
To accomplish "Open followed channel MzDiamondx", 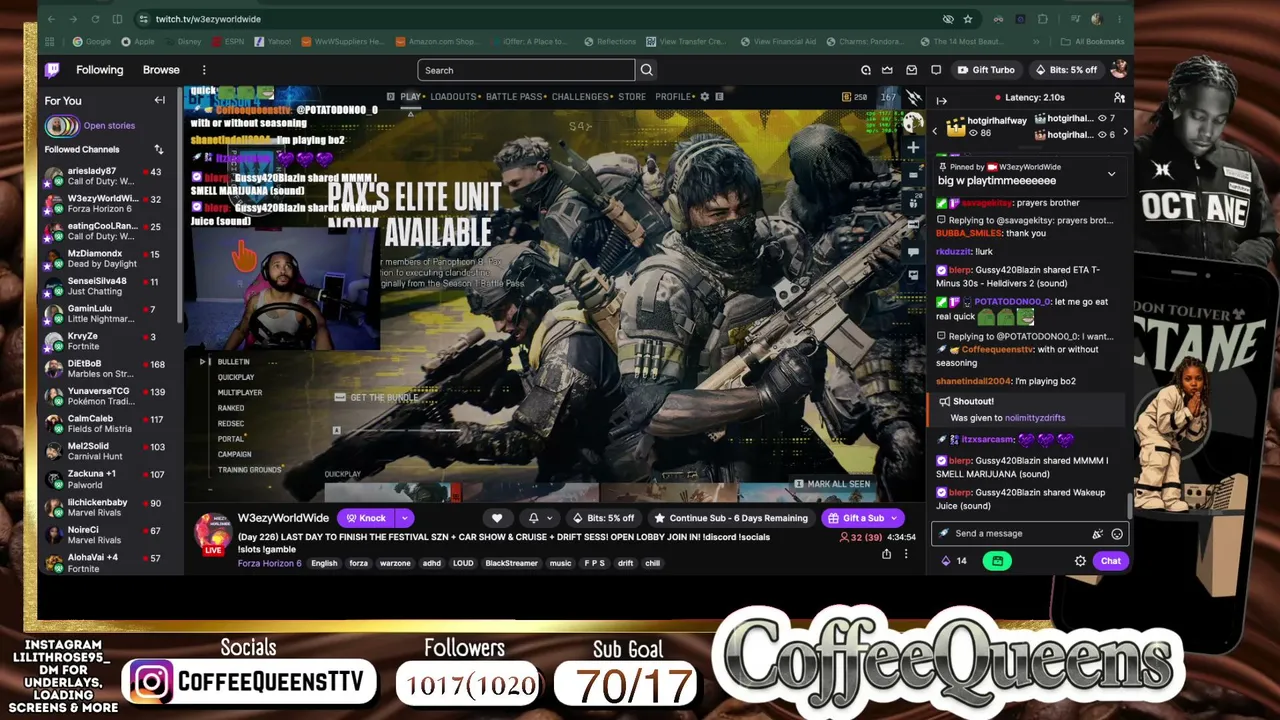I will point(103,259).
